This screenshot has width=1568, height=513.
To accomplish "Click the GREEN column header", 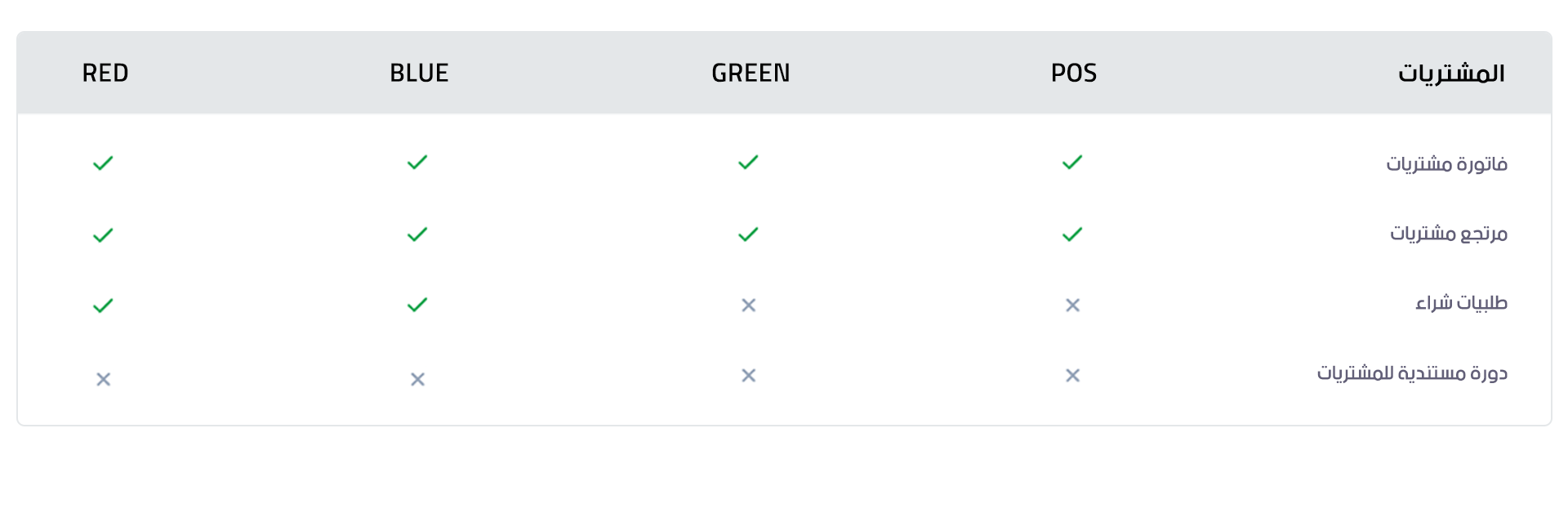I will (751, 74).
